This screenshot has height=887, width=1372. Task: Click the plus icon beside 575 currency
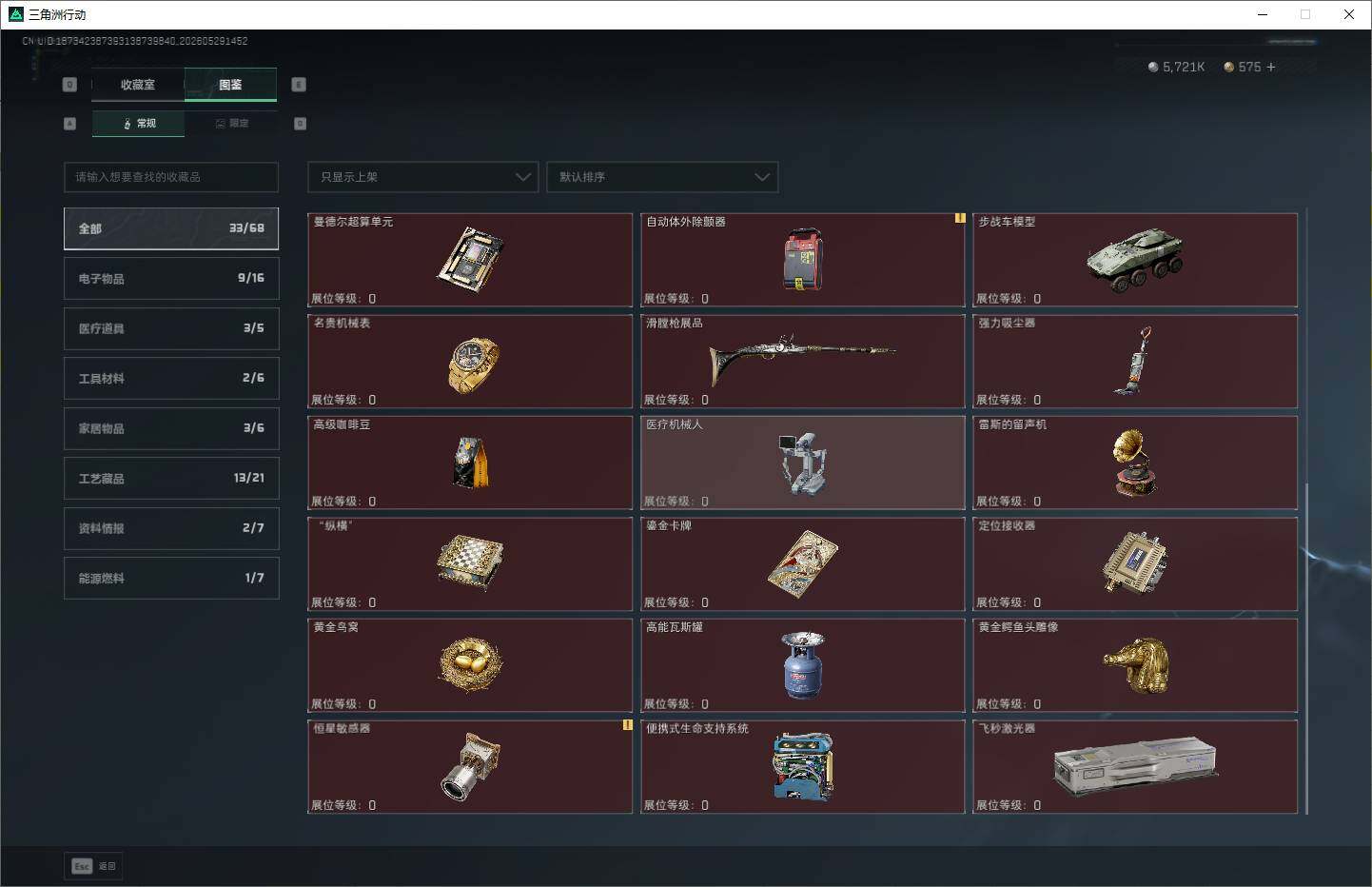coord(1271,67)
